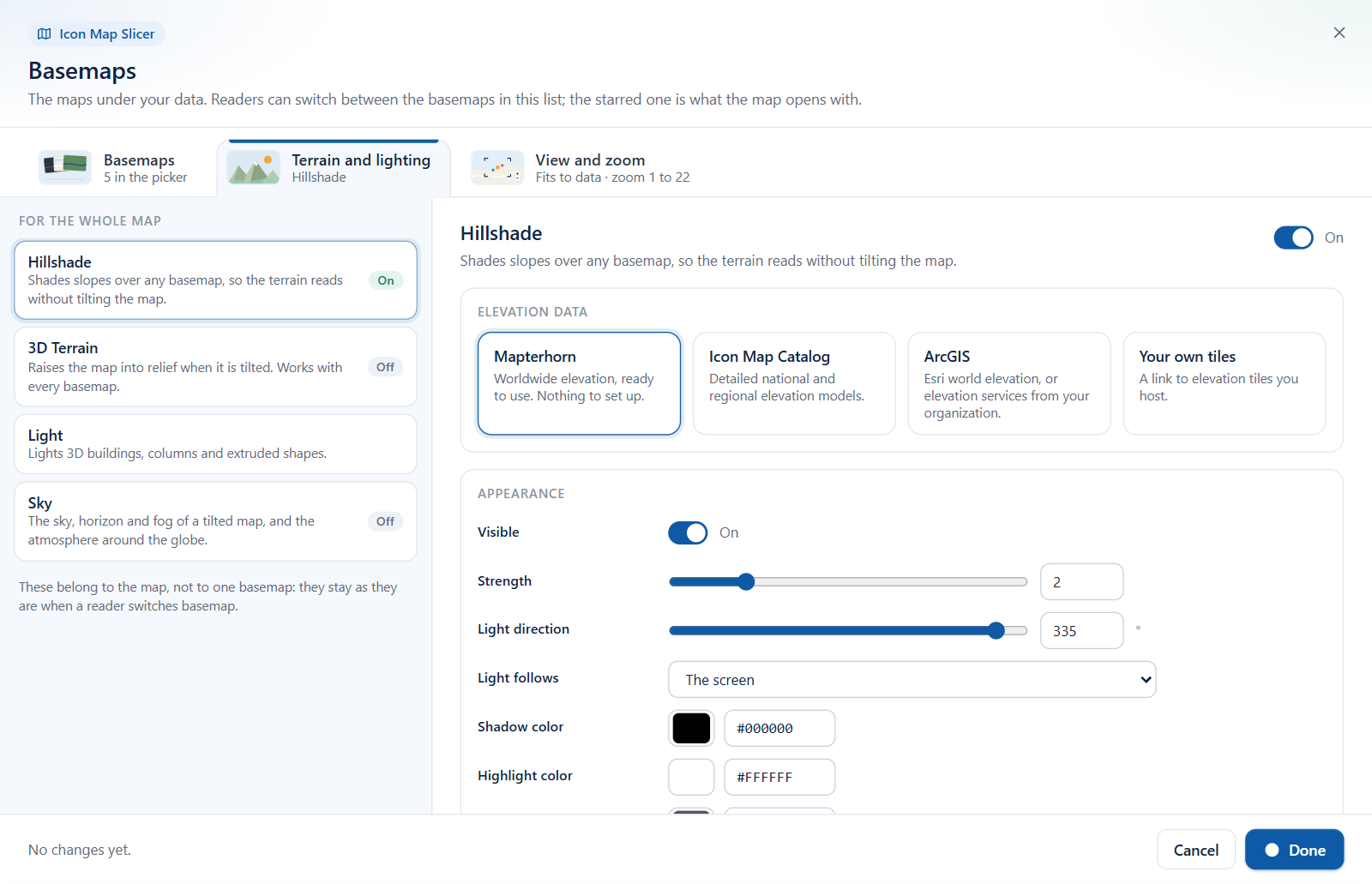
Task: Choose Mapterhorn as elevation data source
Action: point(579,383)
